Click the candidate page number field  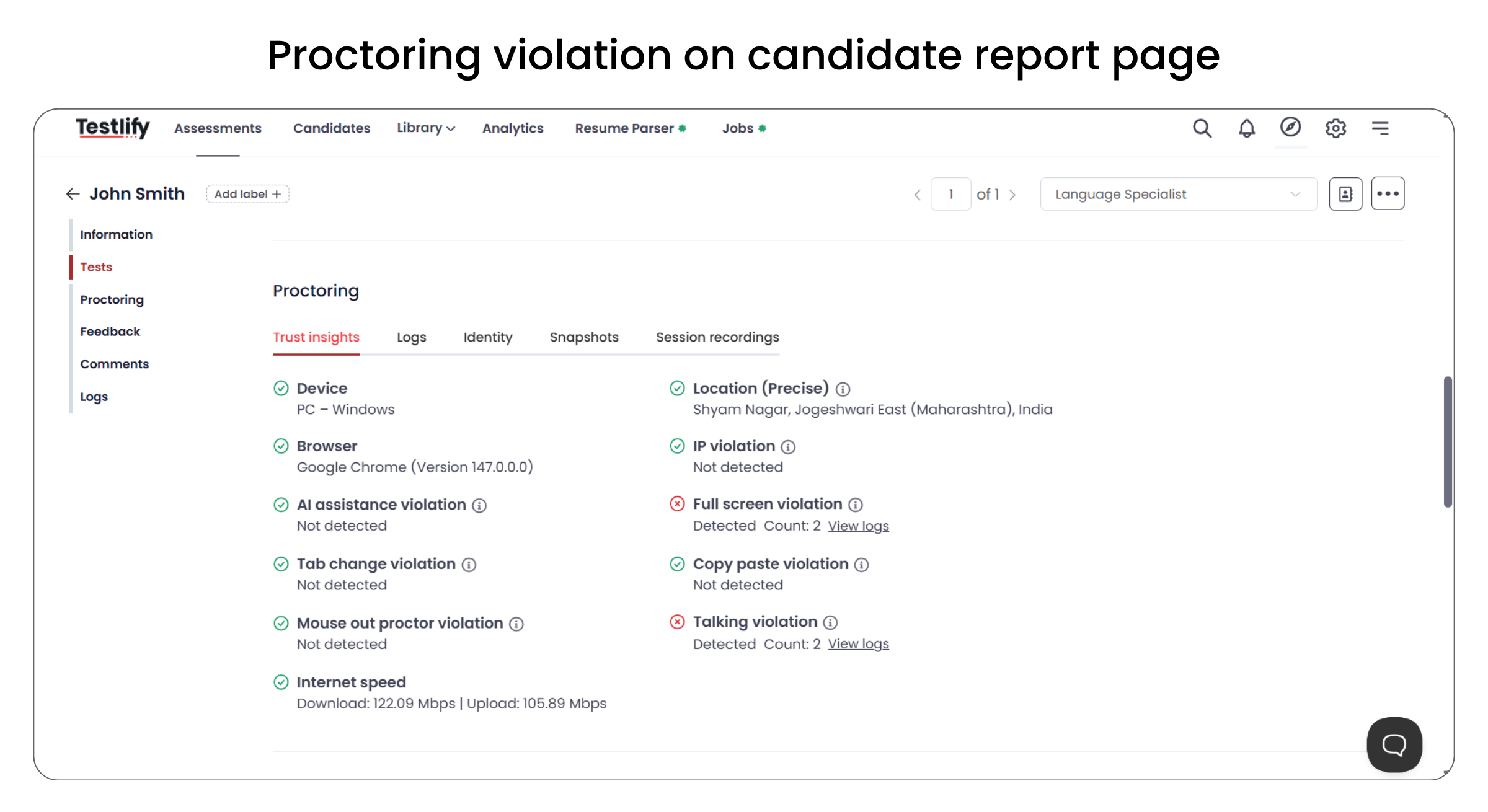click(x=950, y=194)
